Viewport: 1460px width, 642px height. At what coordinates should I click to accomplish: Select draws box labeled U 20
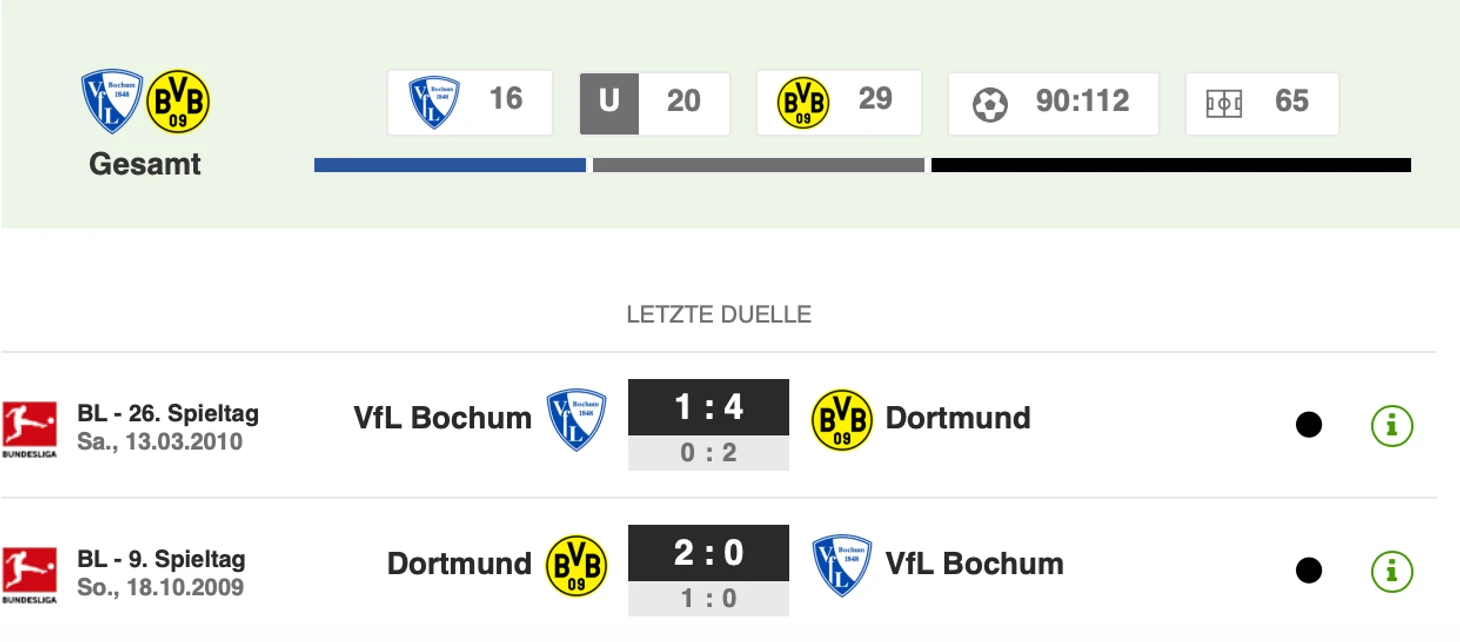[x=655, y=103]
